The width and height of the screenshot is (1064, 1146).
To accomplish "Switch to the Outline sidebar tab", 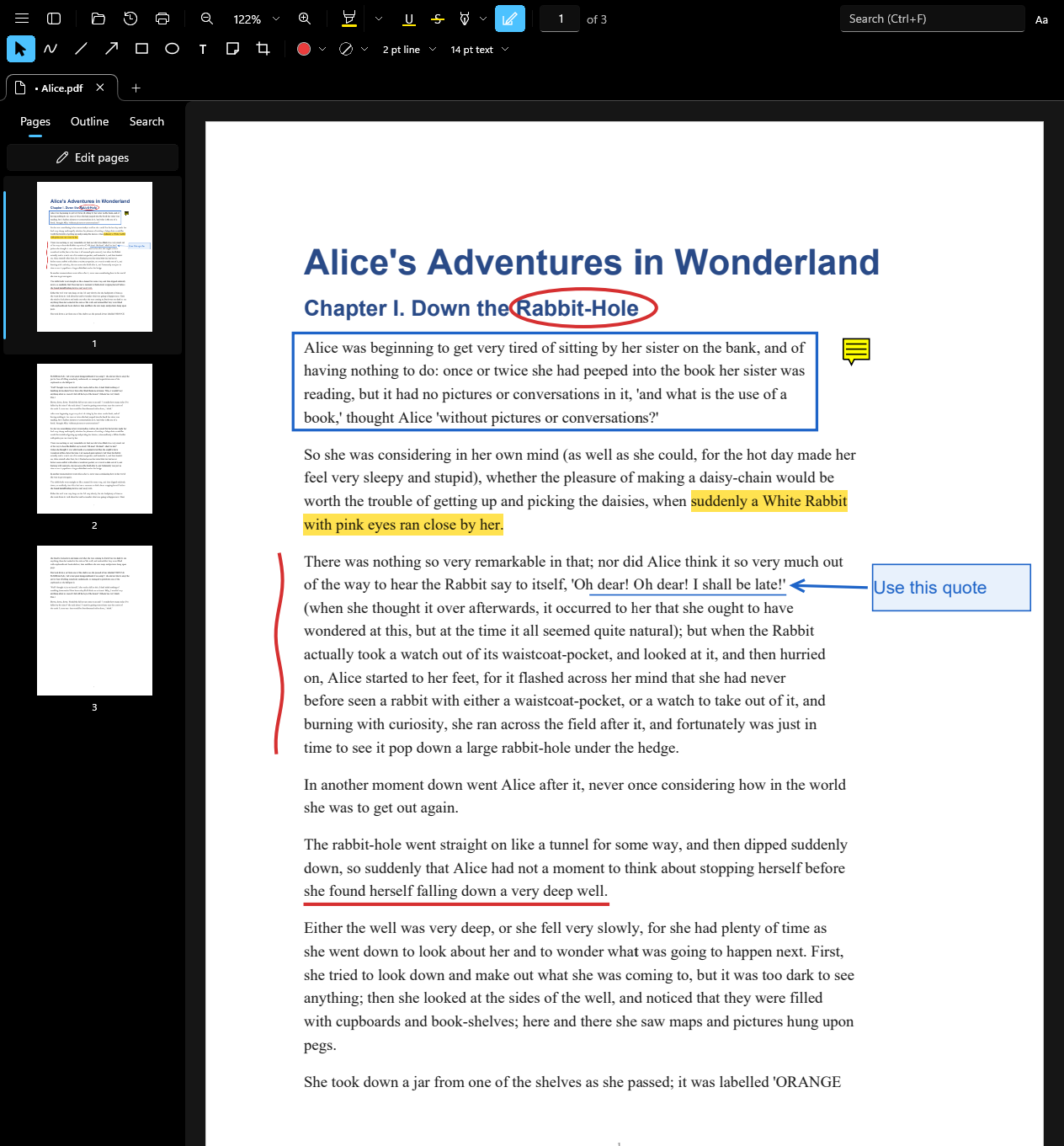I will pyautogui.click(x=89, y=121).
